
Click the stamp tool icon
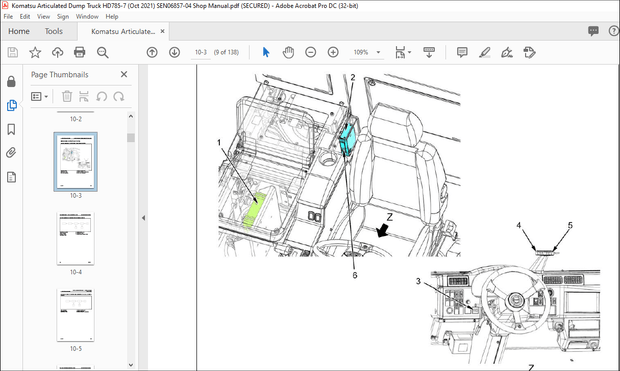[x=529, y=52]
